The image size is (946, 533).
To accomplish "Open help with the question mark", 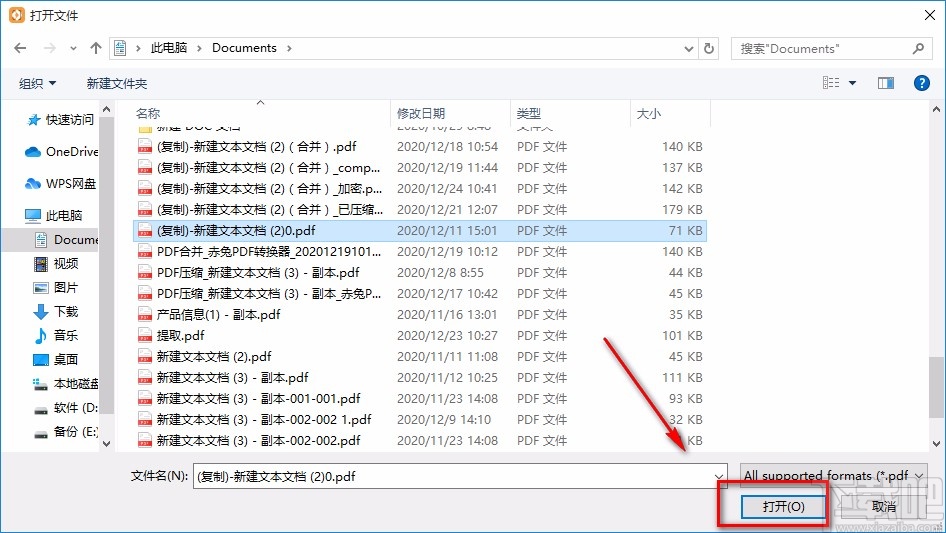I will (921, 83).
